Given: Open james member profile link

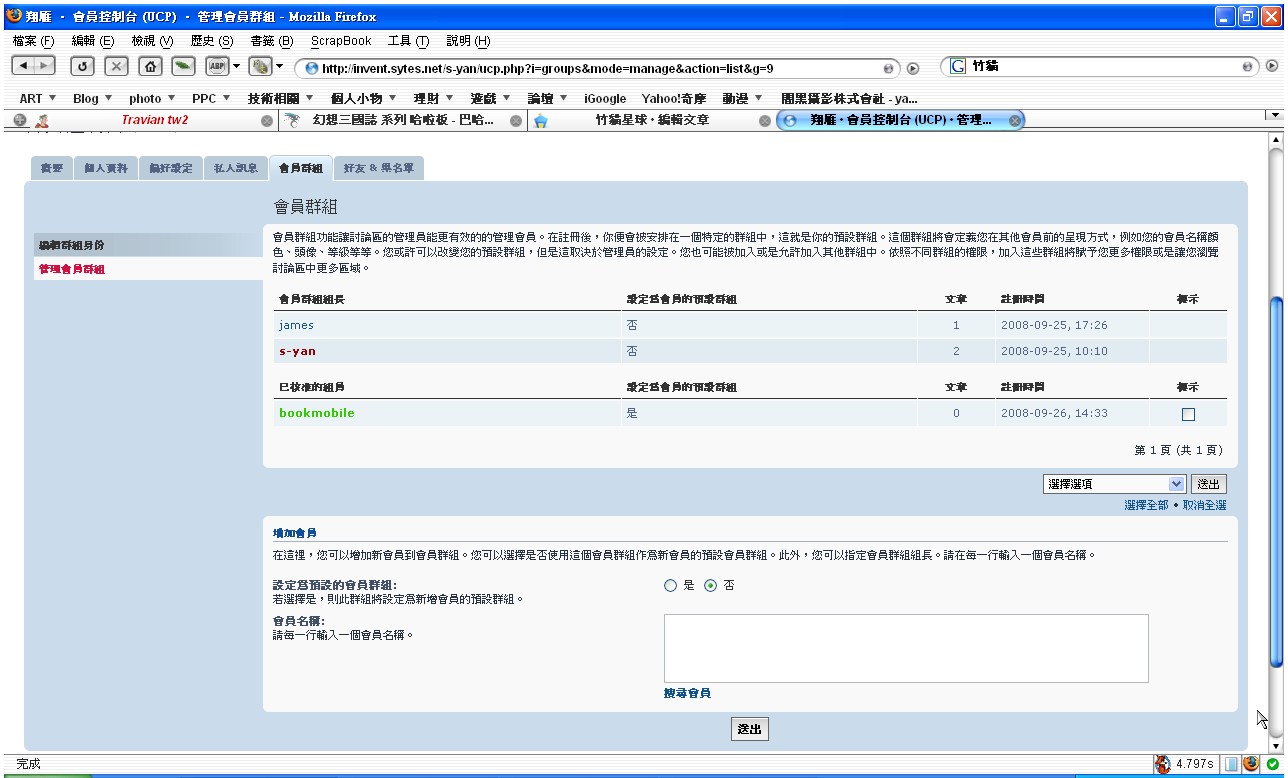Looking at the screenshot, I should [296, 325].
